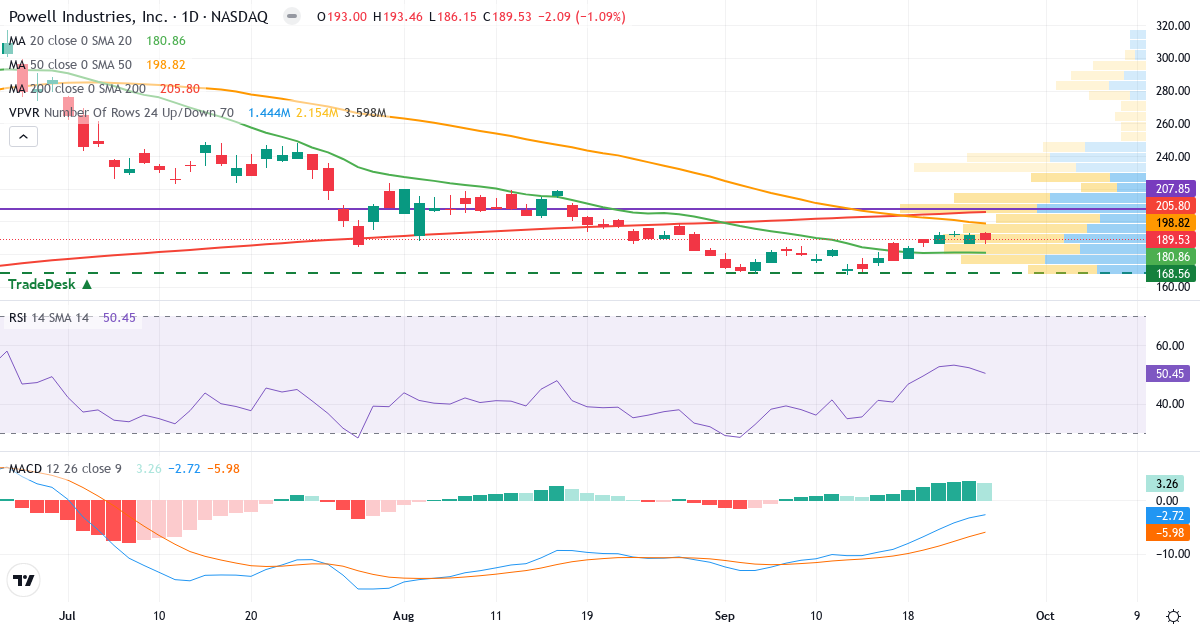Click VPVR down volume value 2.154M

pyautogui.click(x=317, y=113)
